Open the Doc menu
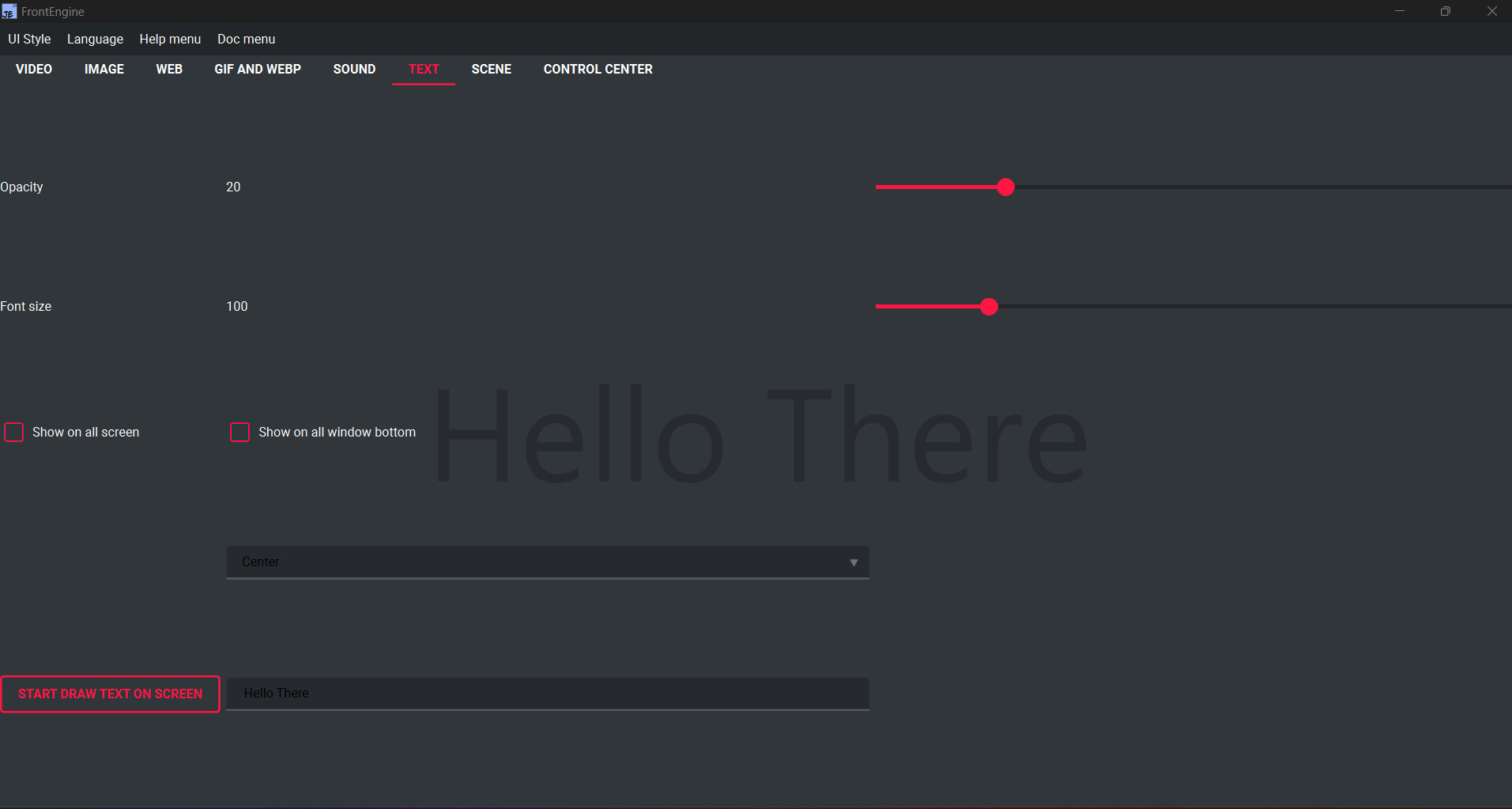 245,39
